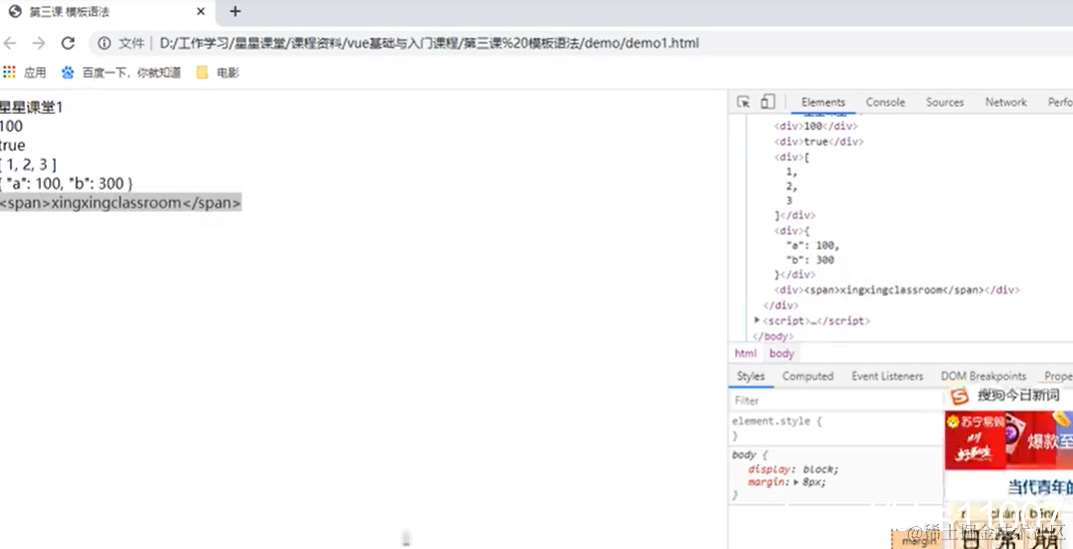
Task: Click the address bar URL demo1.html
Action: click(x=429, y=43)
